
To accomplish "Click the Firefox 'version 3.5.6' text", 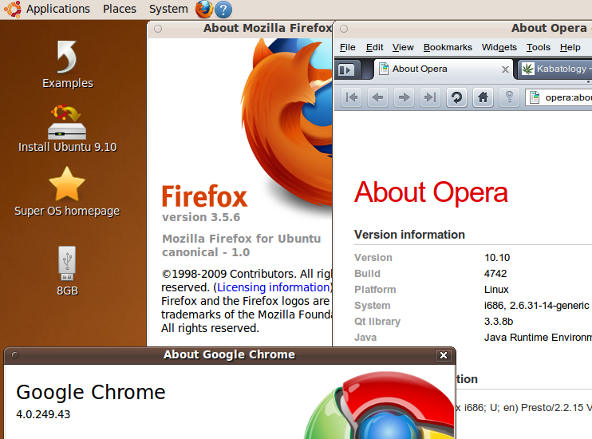I will point(201,217).
